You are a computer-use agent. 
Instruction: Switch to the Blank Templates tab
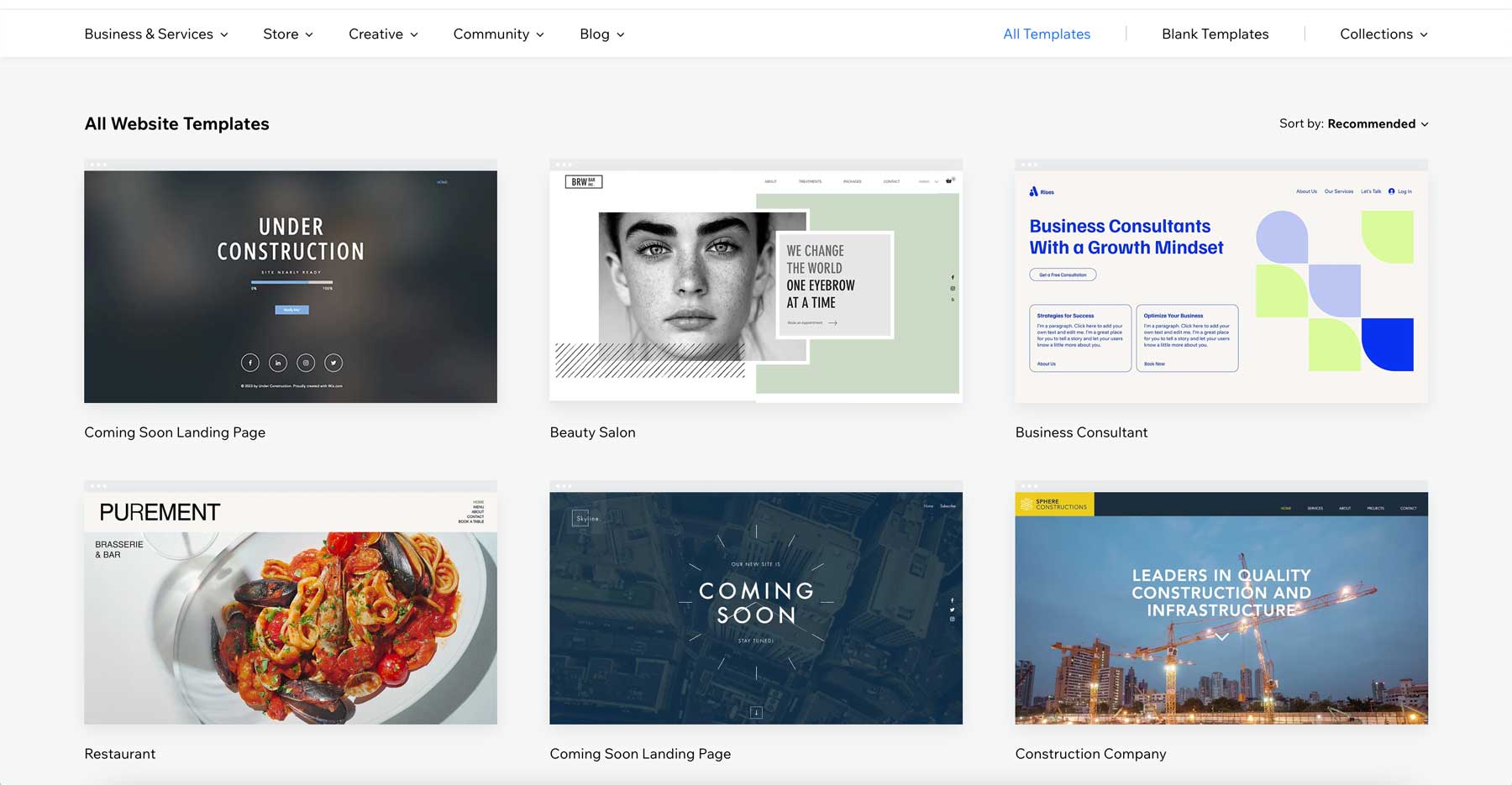pos(1215,34)
